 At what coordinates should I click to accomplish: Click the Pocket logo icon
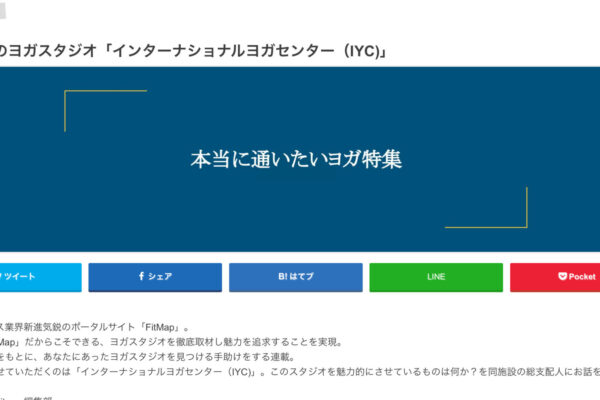(x=562, y=277)
